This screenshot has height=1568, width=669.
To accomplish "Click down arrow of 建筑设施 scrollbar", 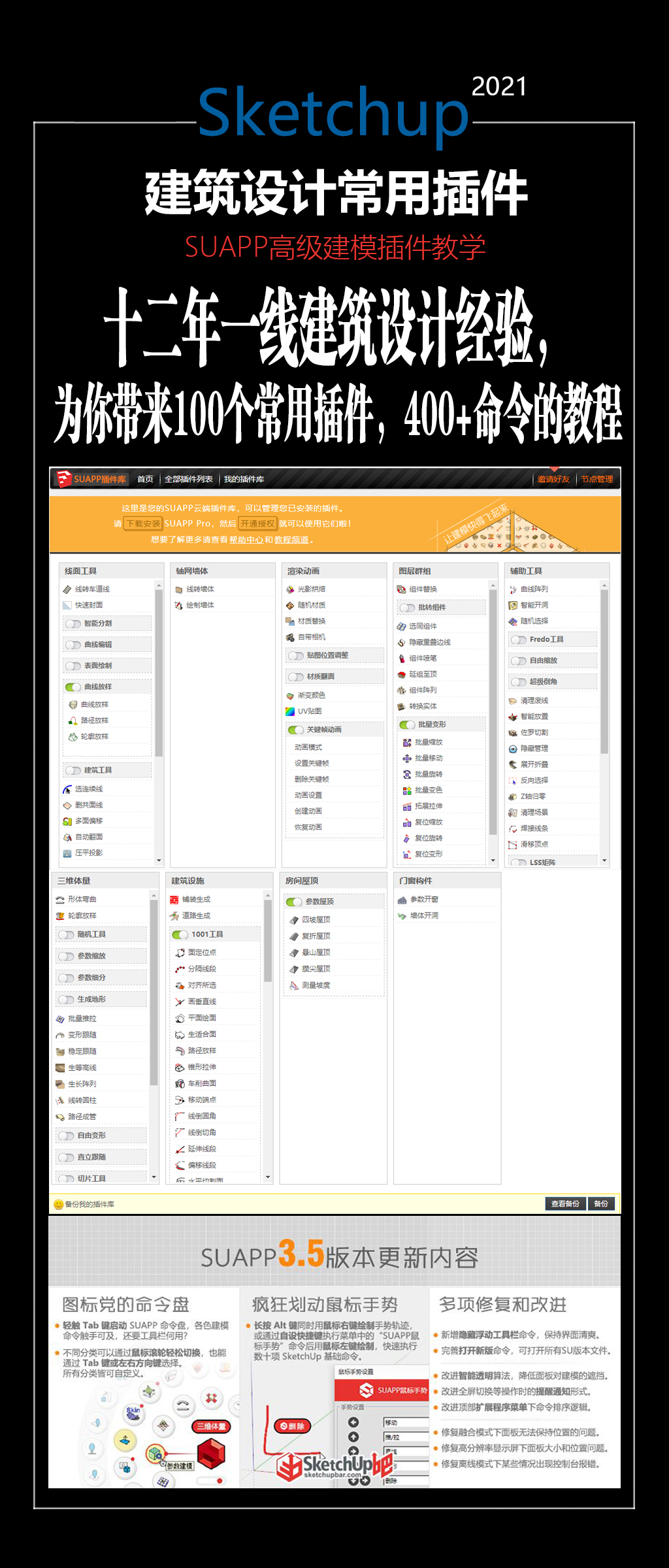I will [x=268, y=1177].
